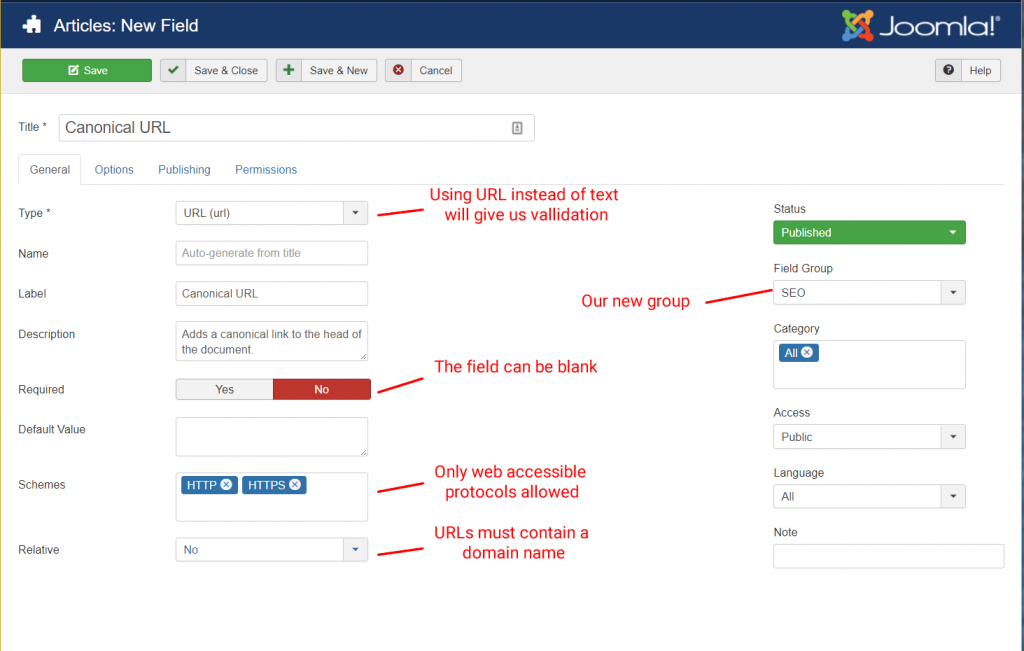Switch to the Permissions tab
The width and height of the screenshot is (1024, 651).
(x=265, y=169)
